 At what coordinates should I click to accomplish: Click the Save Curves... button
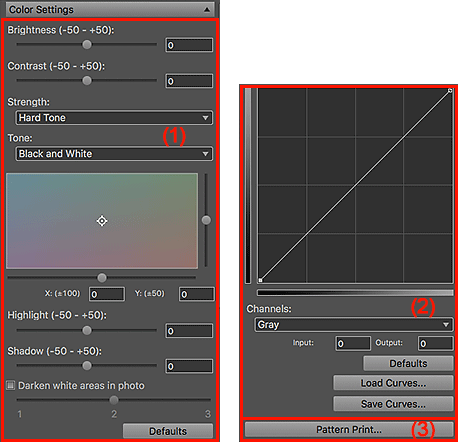pyautogui.click(x=393, y=404)
